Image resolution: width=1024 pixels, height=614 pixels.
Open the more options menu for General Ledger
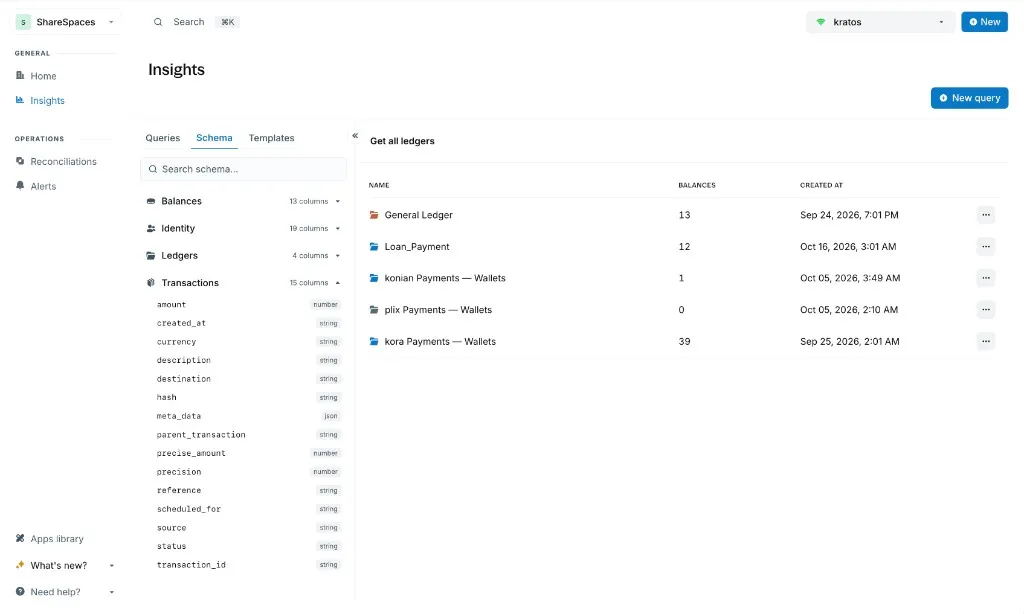pos(986,215)
